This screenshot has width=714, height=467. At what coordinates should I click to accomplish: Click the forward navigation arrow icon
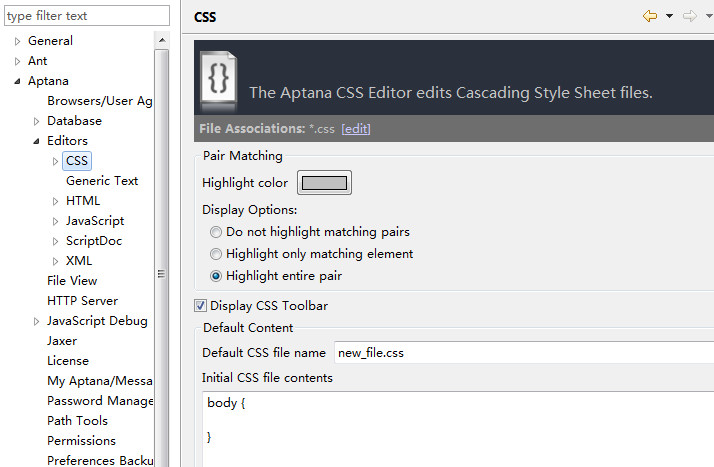[689, 16]
